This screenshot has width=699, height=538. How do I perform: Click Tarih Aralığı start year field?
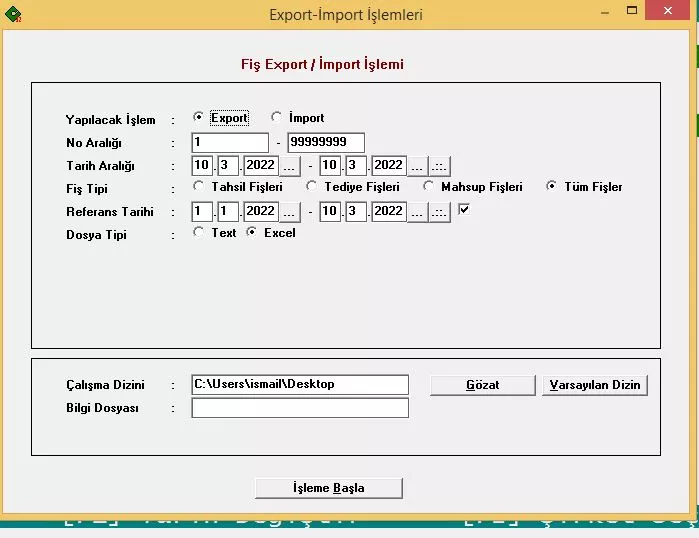tap(261, 165)
